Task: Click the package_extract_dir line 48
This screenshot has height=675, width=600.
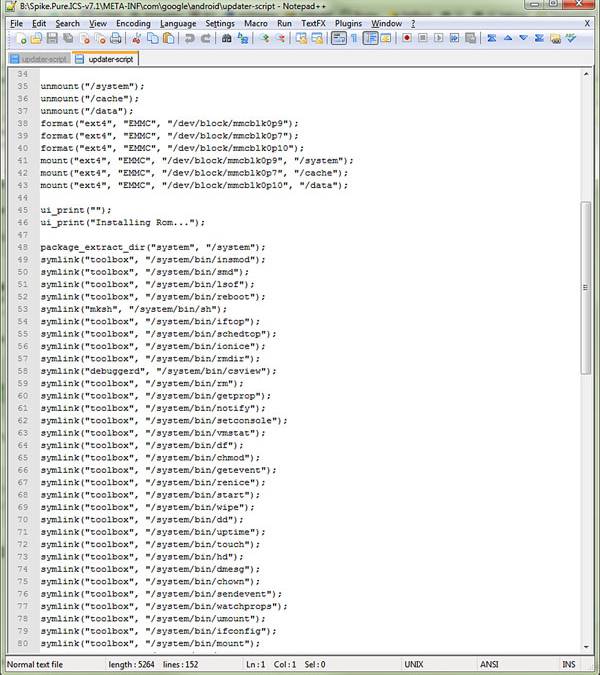Action: (x=153, y=247)
